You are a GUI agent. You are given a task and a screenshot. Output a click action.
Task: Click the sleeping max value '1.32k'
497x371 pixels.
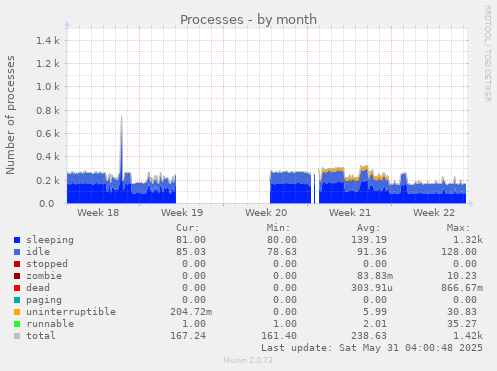point(468,240)
